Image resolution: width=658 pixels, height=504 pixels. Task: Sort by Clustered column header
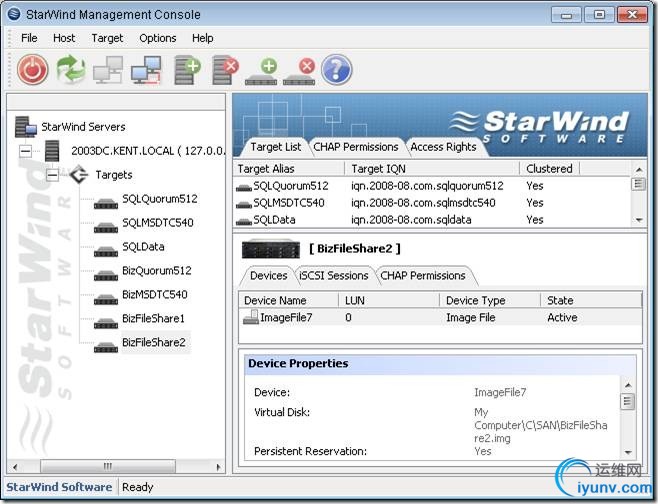click(x=550, y=169)
